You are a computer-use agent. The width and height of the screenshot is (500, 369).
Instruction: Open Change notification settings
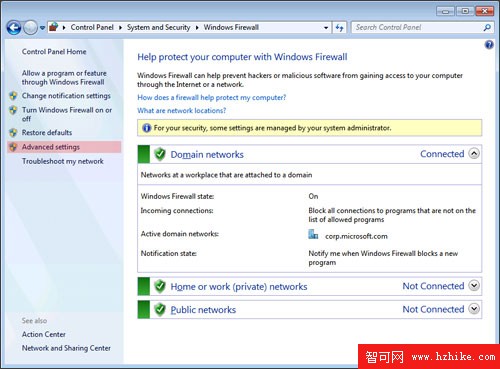point(66,96)
